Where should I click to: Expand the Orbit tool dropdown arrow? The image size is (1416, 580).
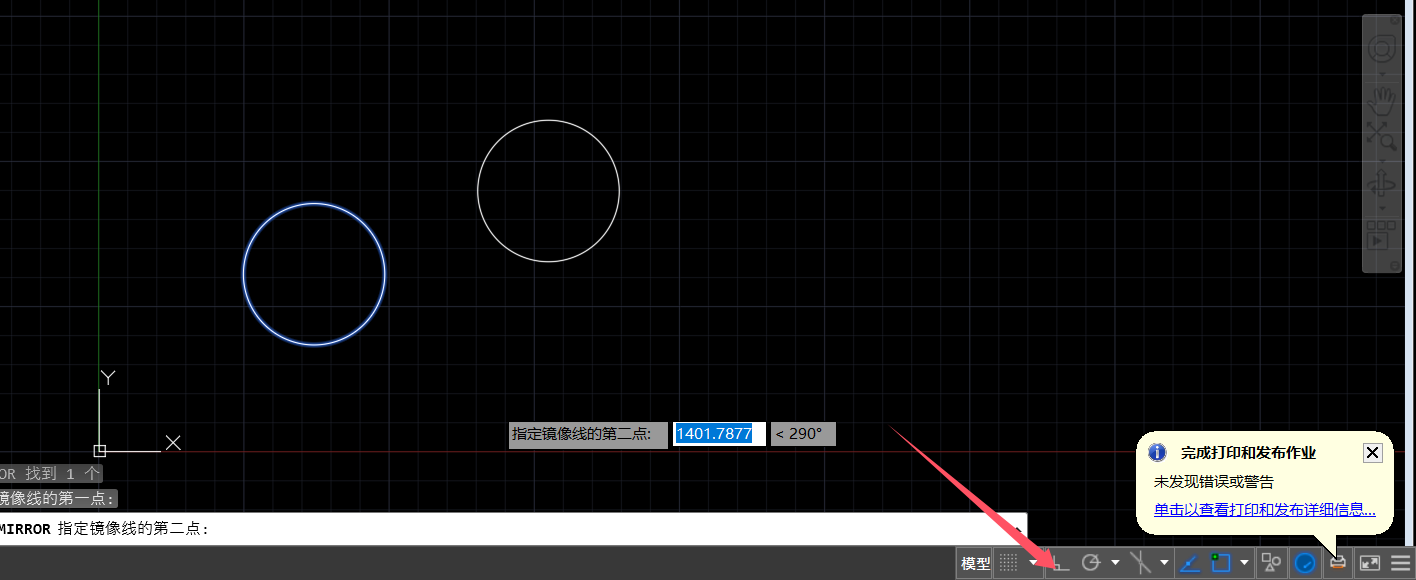1382,208
